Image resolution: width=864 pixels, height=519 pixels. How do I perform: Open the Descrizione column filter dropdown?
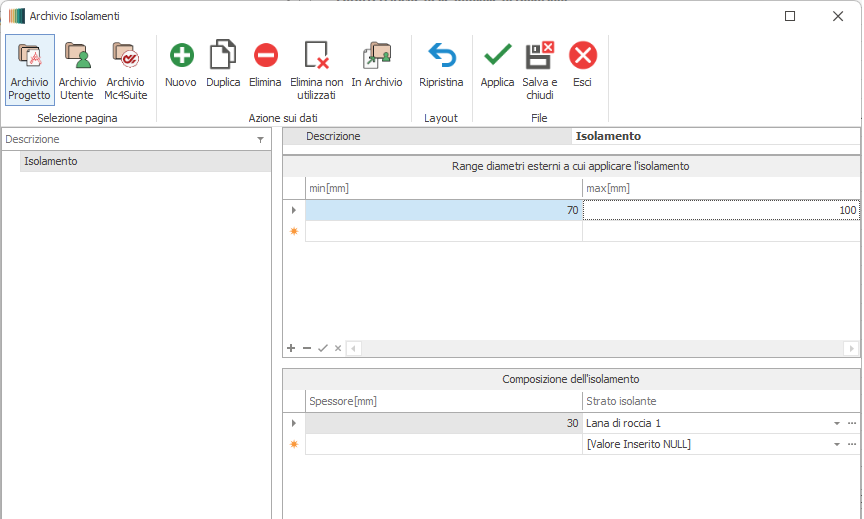tap(261, 140)
